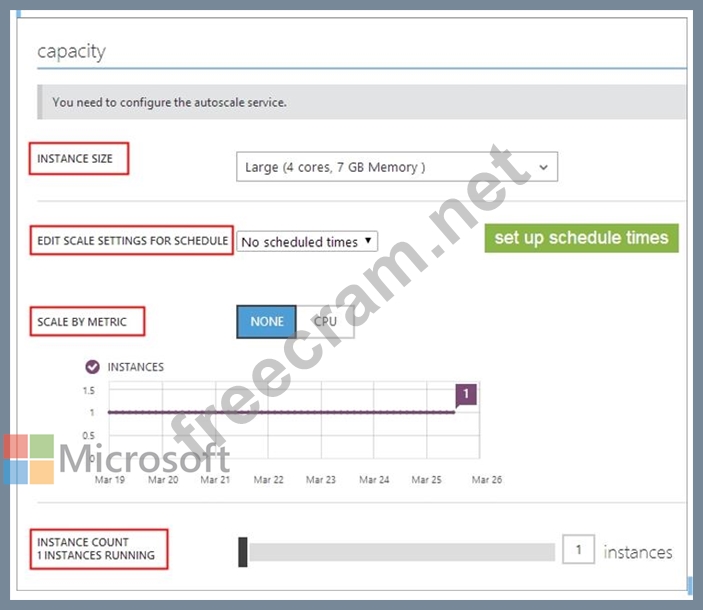Click the middle of the instance count track
Viewport: 703px width, 610px height.
[401, 552]
